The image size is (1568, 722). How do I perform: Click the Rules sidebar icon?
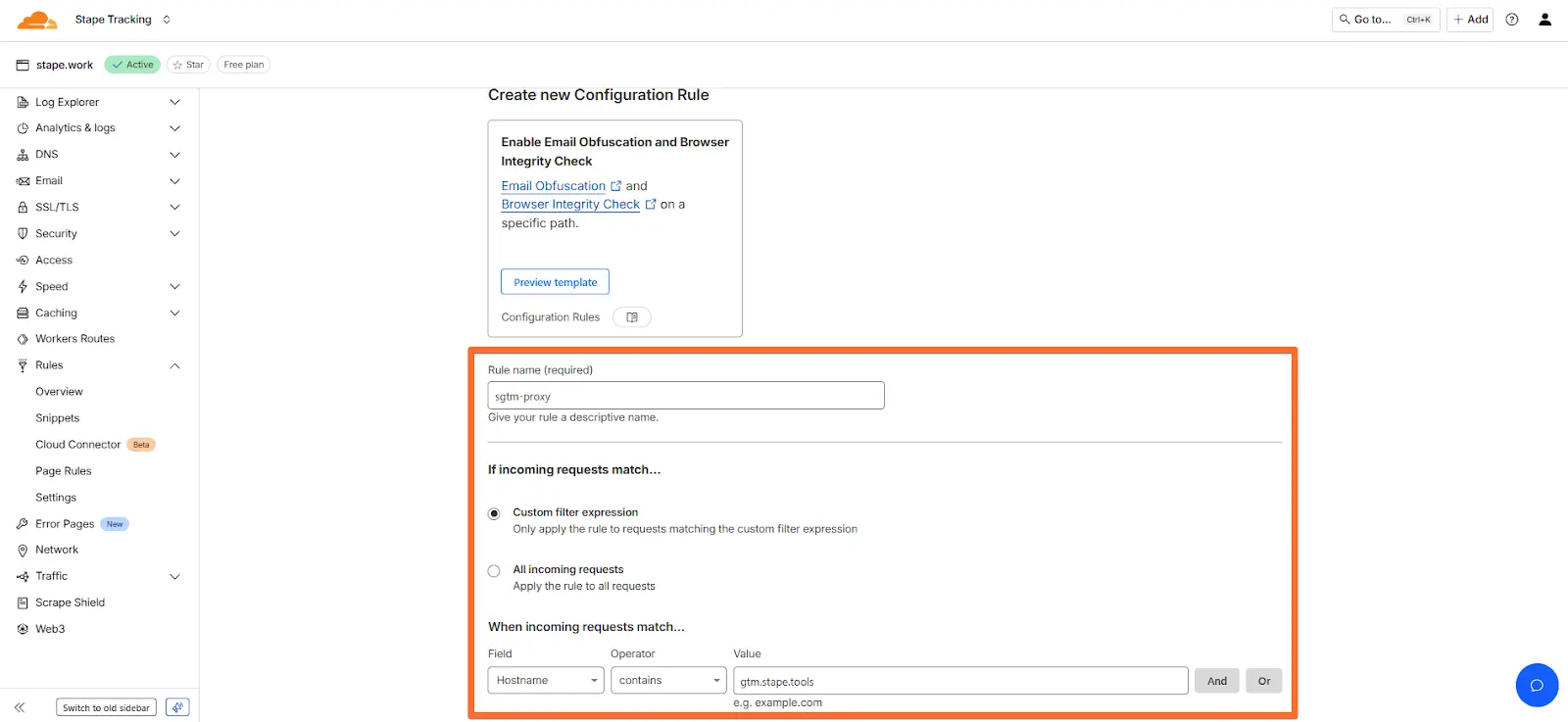tap(23, 365)
